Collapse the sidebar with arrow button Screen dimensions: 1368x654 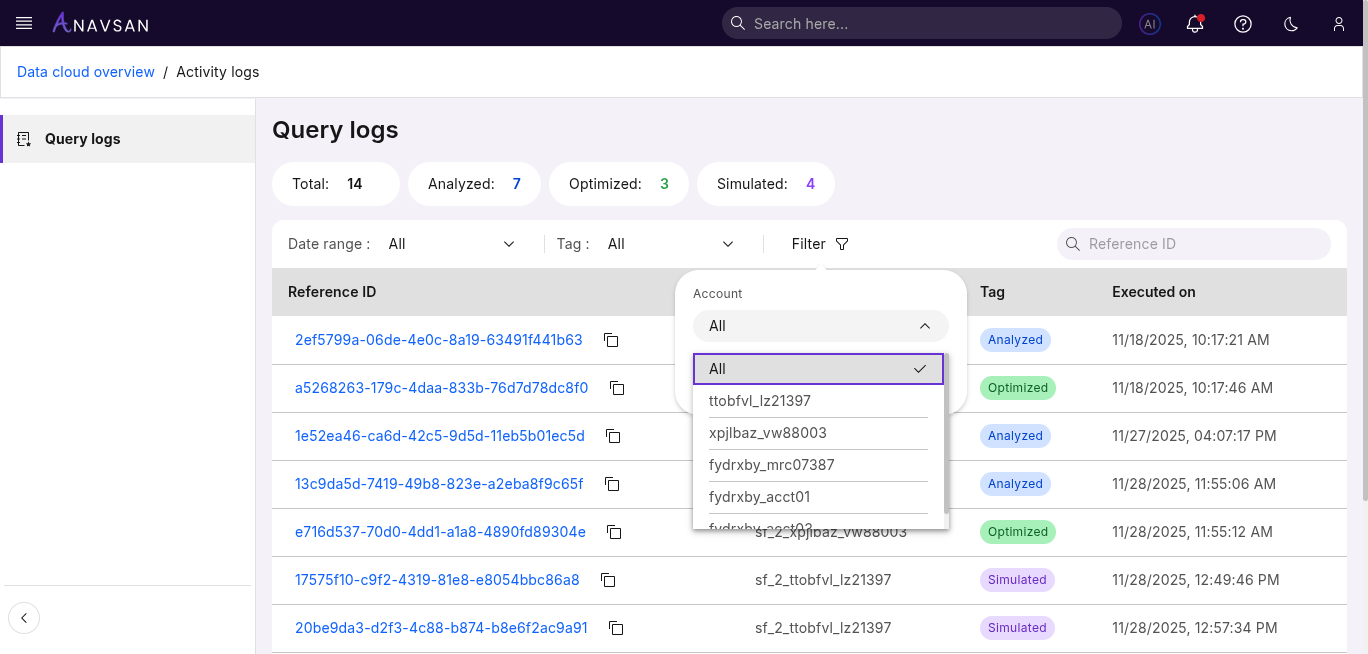point(24,618)
